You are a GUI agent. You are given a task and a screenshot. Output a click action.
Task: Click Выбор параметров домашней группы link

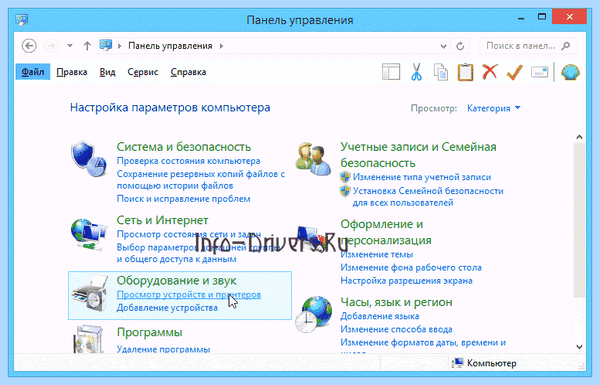[x=197, y=253]
